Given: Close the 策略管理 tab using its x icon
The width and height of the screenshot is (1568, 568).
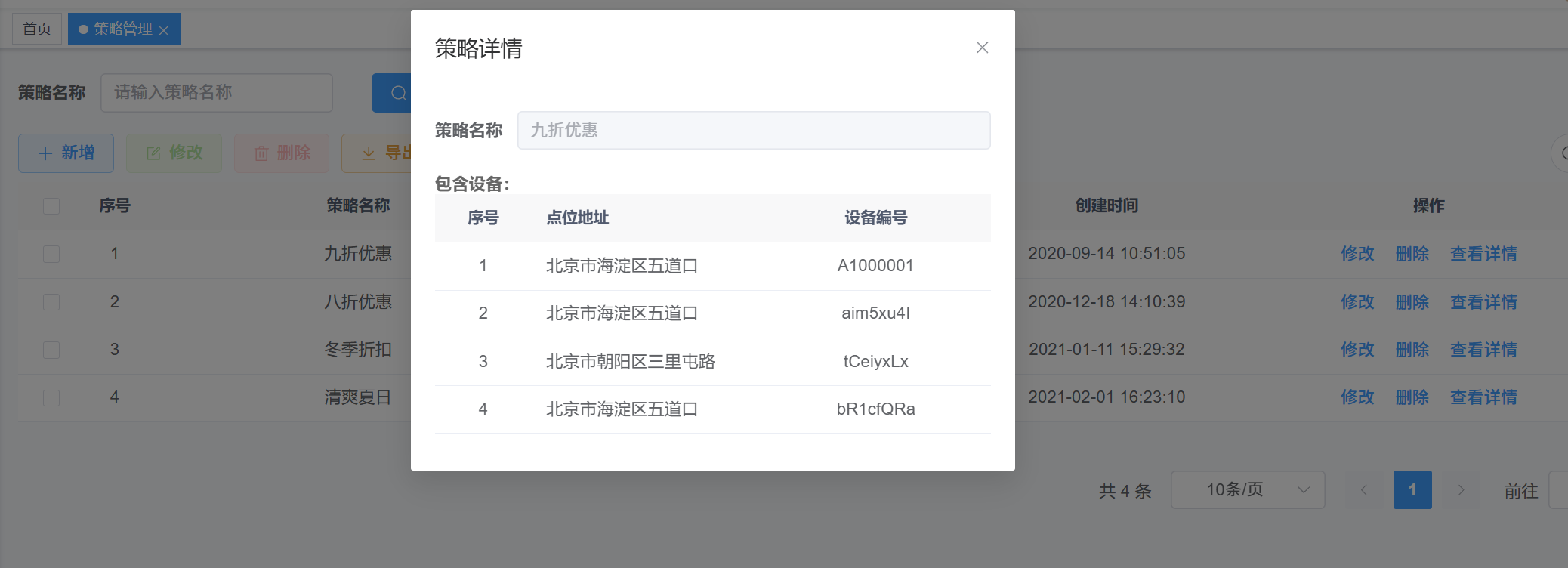Looking at the screenshot, I should (164, 30).
